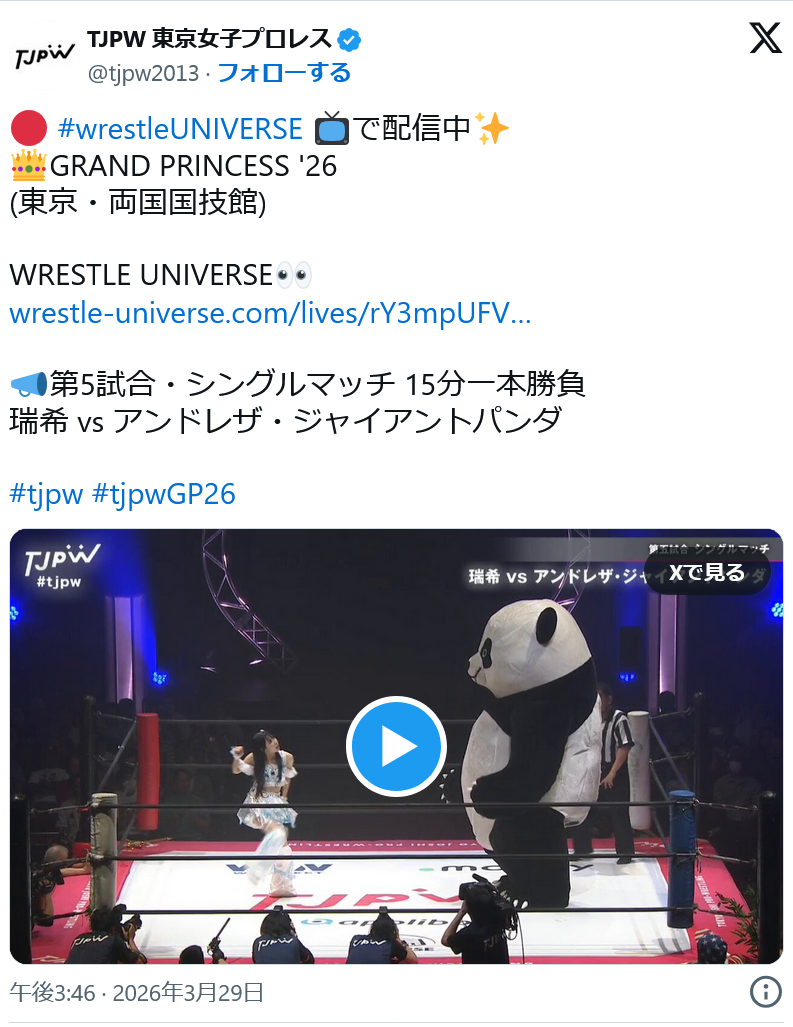
Task: Click the TJPW watermark in video
Action: click(x=62, y=565)
